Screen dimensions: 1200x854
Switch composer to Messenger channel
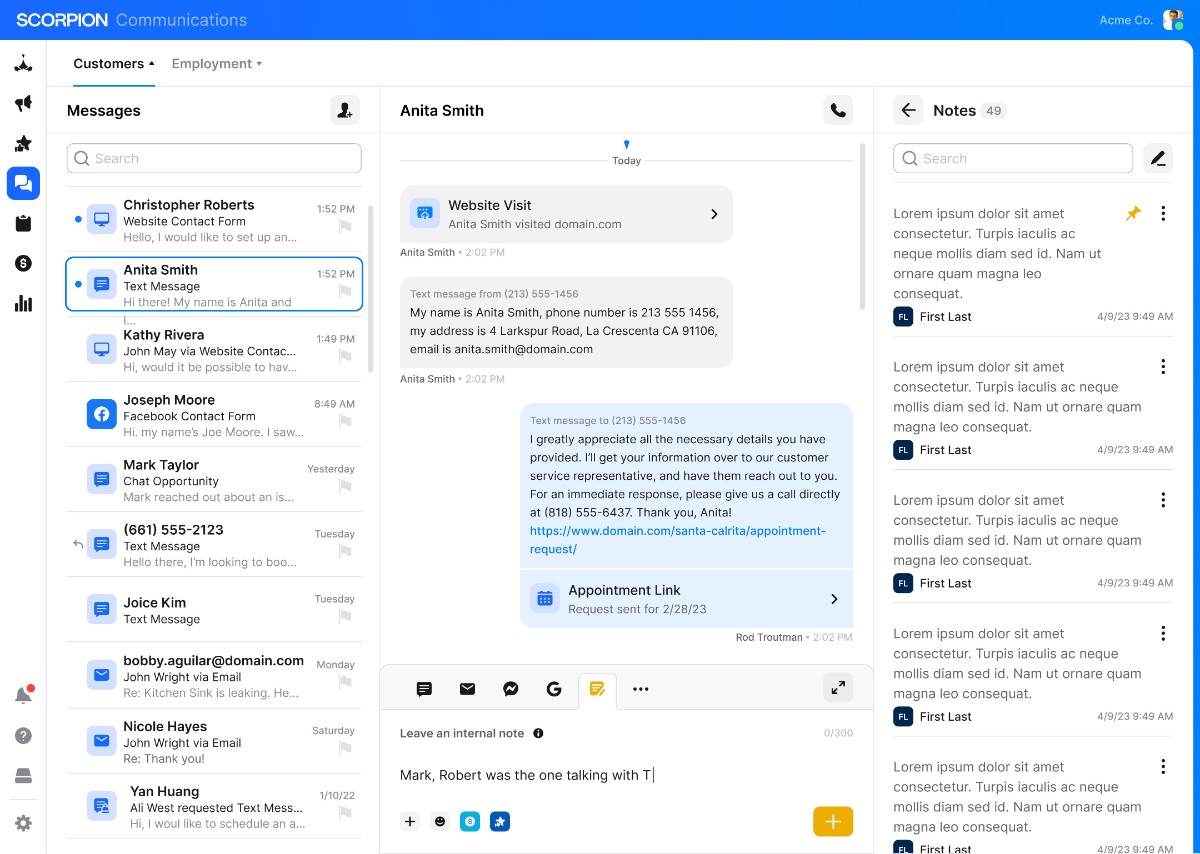(510, 689)
